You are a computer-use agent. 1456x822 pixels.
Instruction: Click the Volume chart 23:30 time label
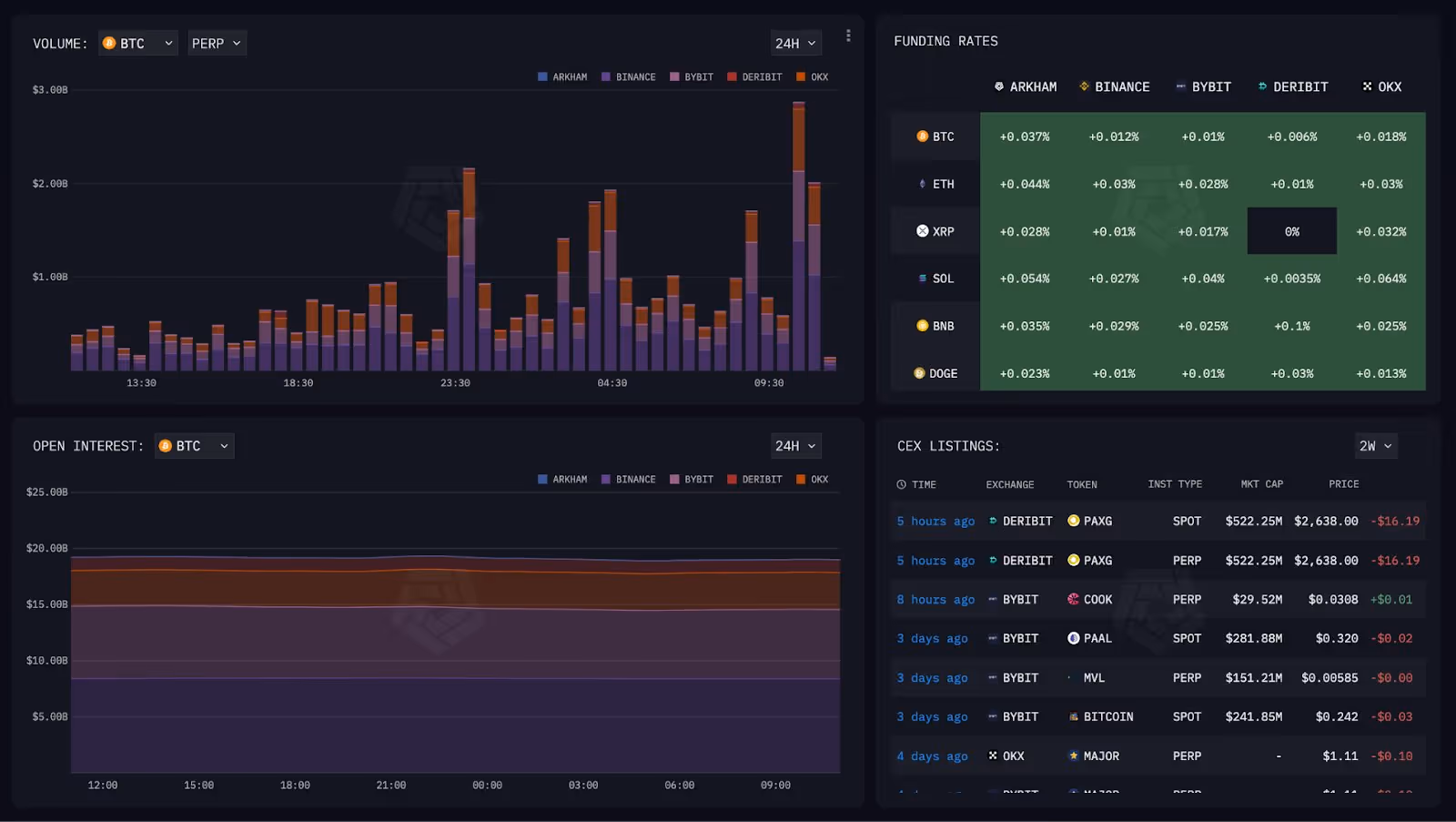coord(455,382)
